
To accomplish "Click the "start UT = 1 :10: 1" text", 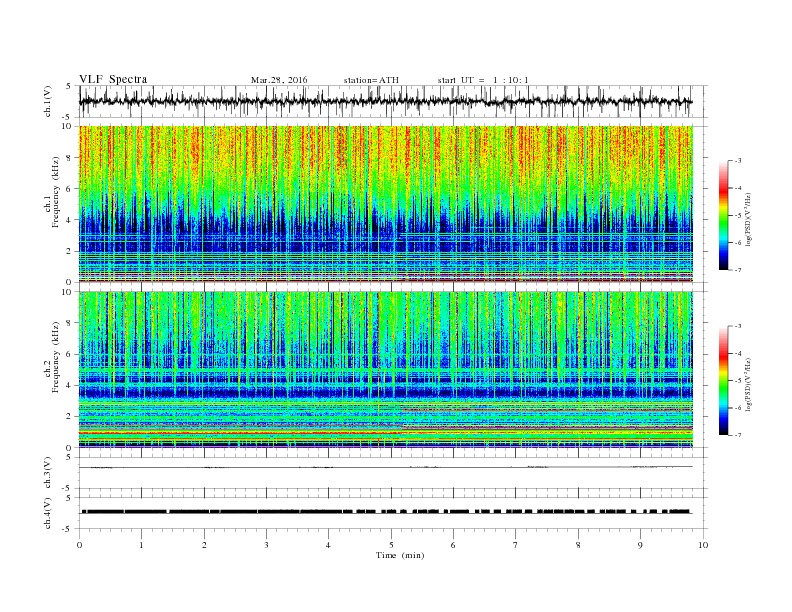I will [x=483, y=80].
